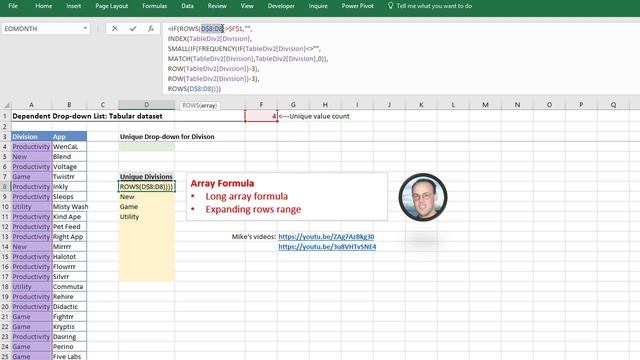640x360 pixels.
Task: Select the Halotot app cell
Action: point(69,257)
